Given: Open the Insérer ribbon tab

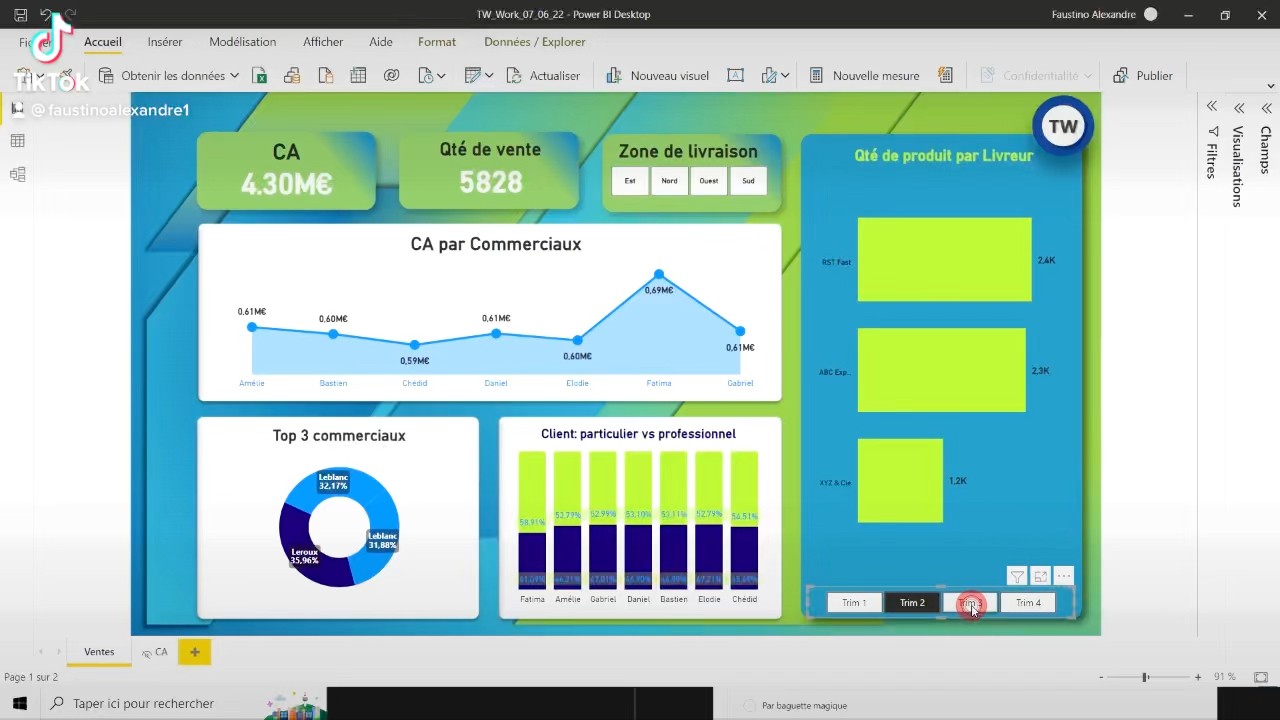Looking at the screenshot, I should [x=165, y=42].
